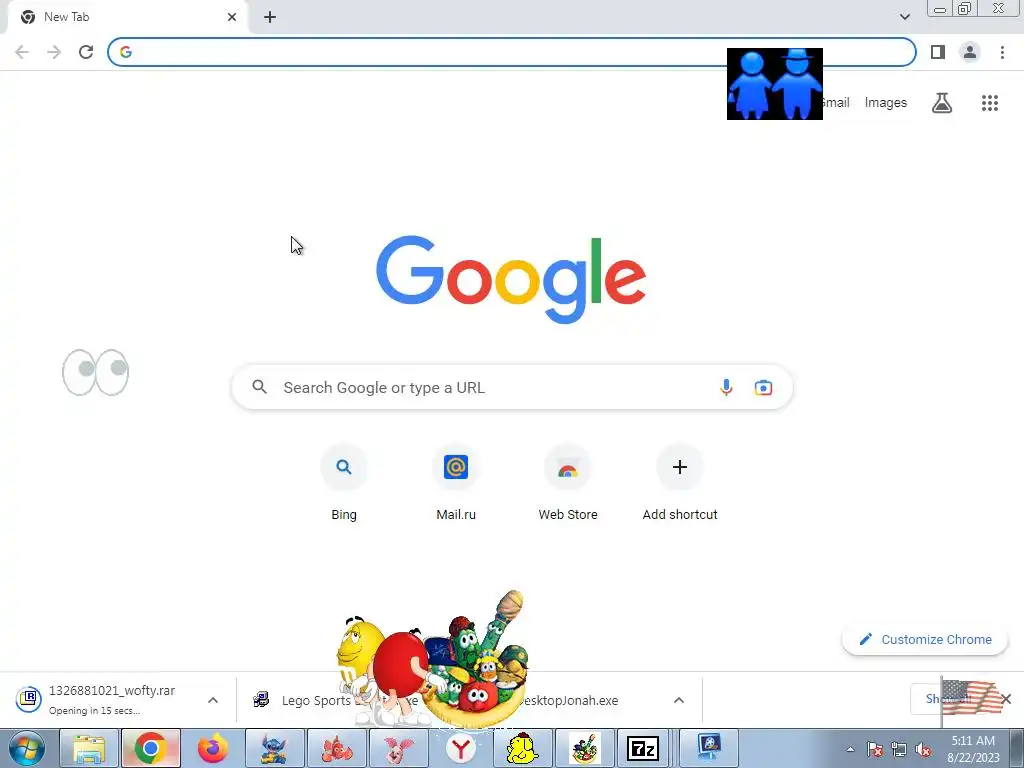The image size is (1024, 768).
Task: Open the tab search dropdown arrow
Action: pyautogui.click(x=904, y=17)
